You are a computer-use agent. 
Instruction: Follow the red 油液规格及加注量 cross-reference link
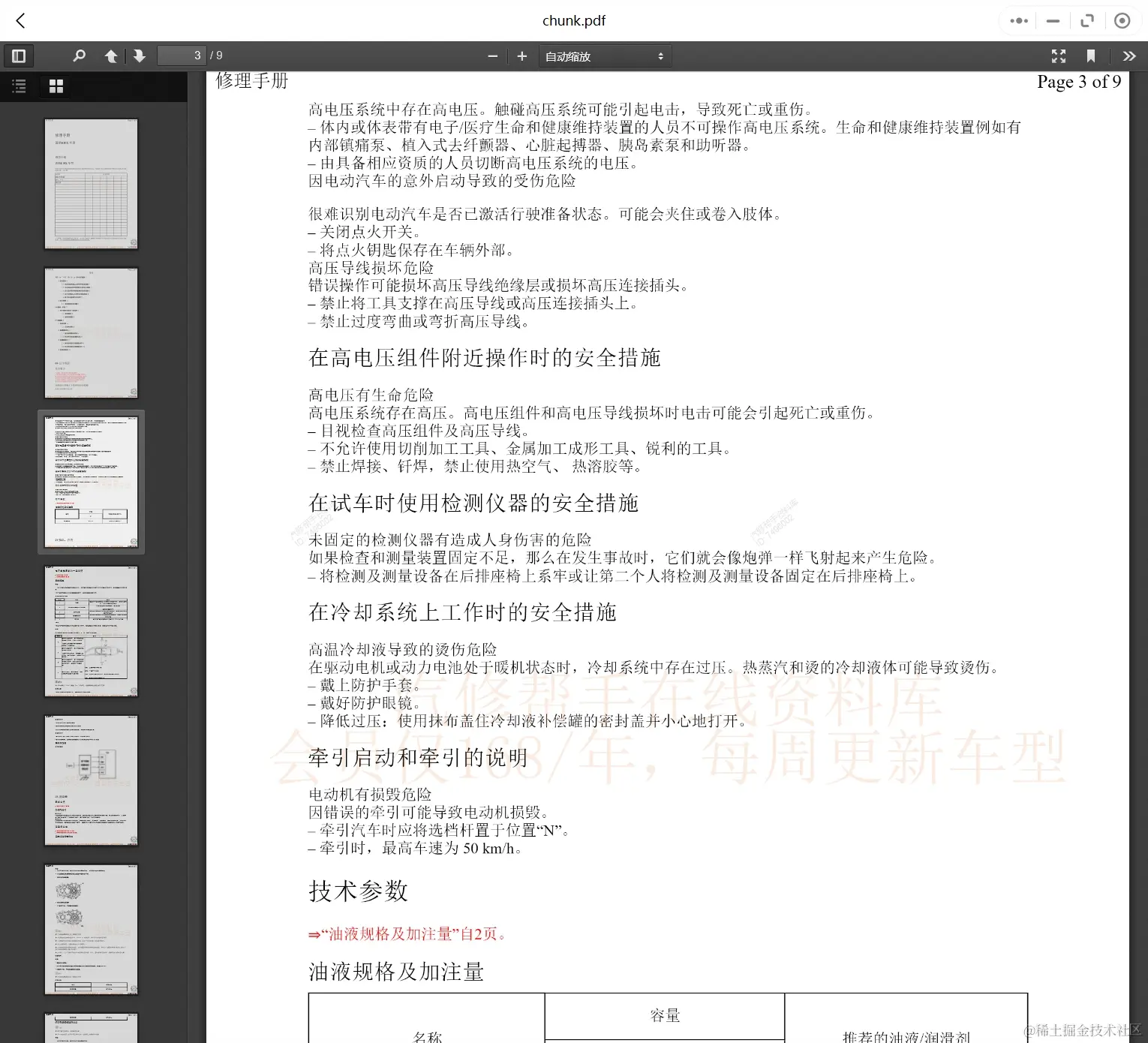(x=410, y=934)
